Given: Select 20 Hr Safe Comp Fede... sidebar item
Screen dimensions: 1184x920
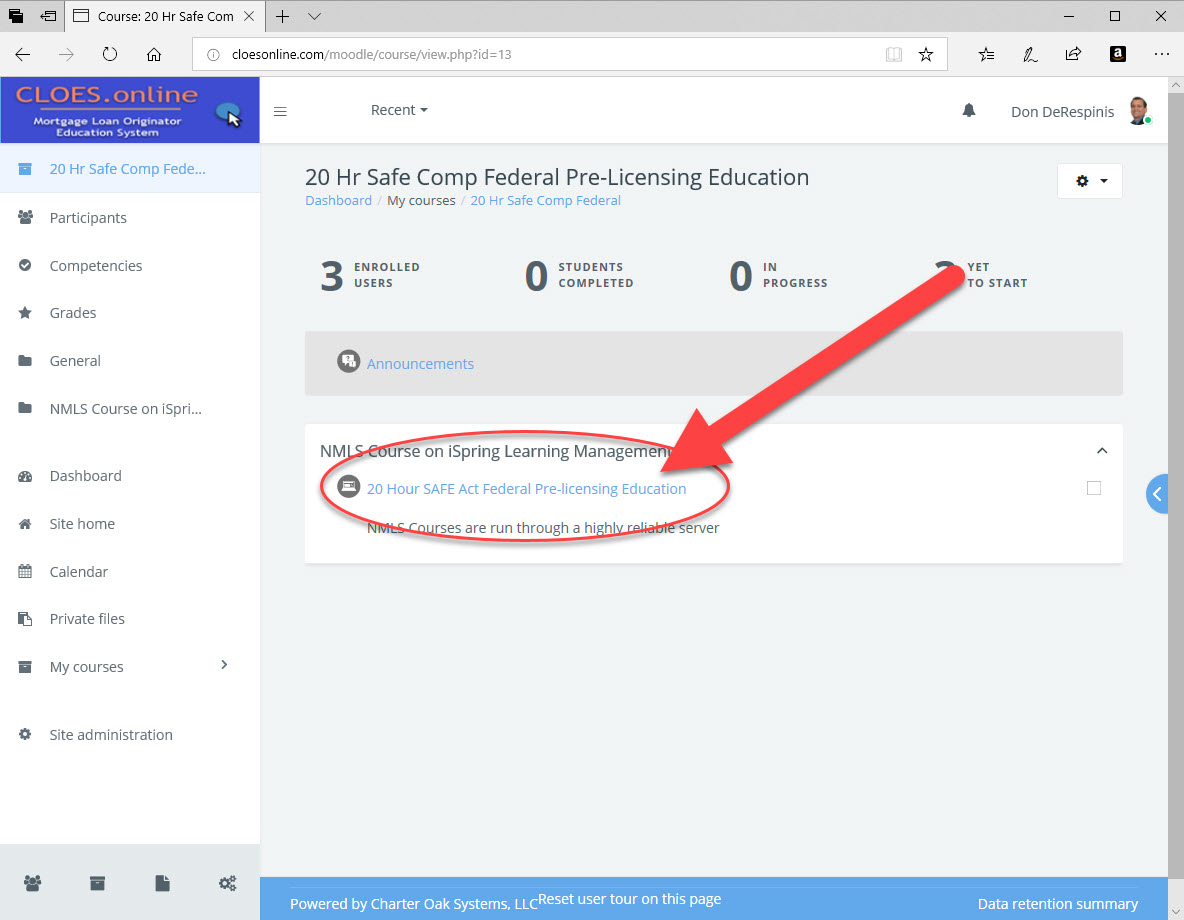Looking at the screenshot, I should pyautogui.click(x=130, y=168).
